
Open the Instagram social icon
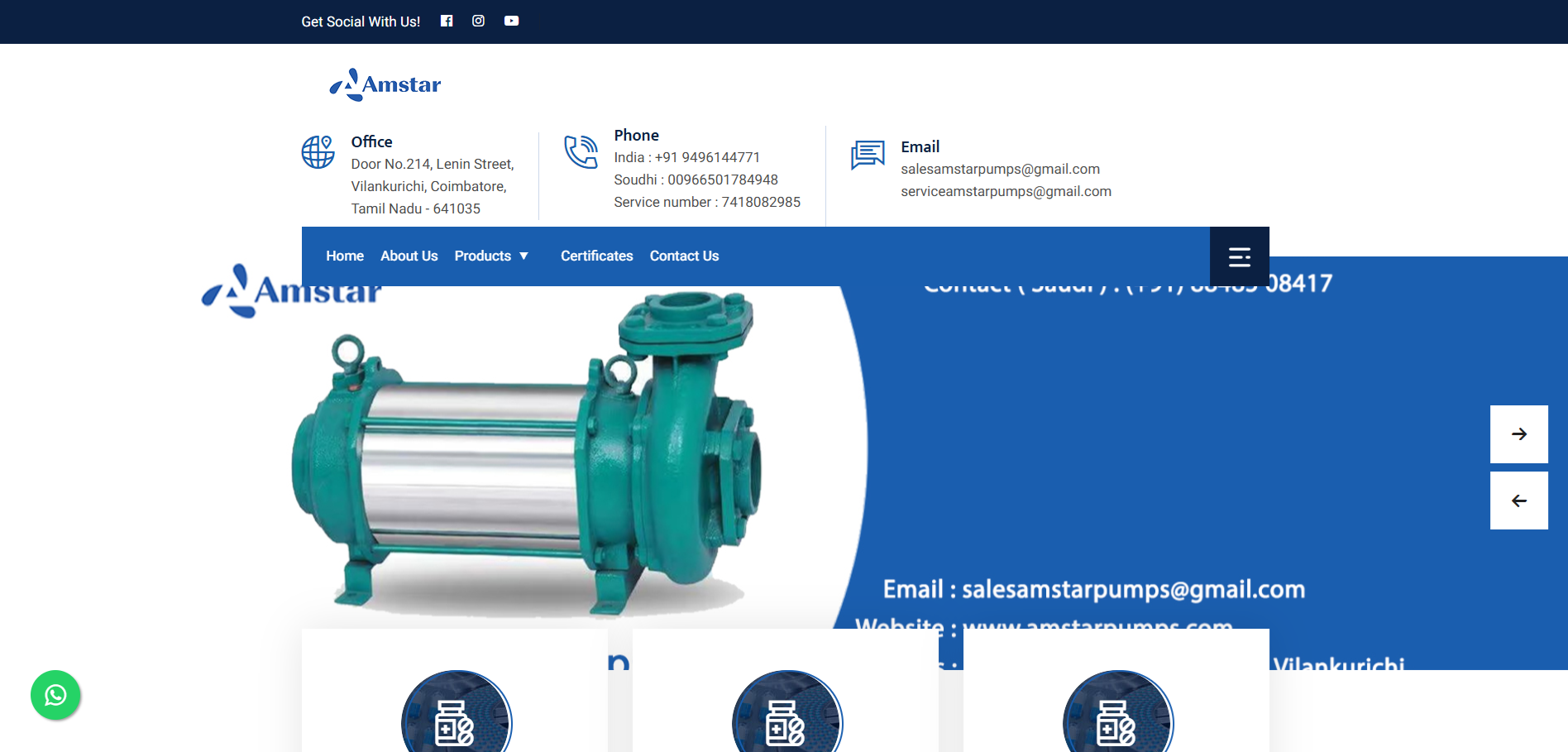(x=478, y=21)
